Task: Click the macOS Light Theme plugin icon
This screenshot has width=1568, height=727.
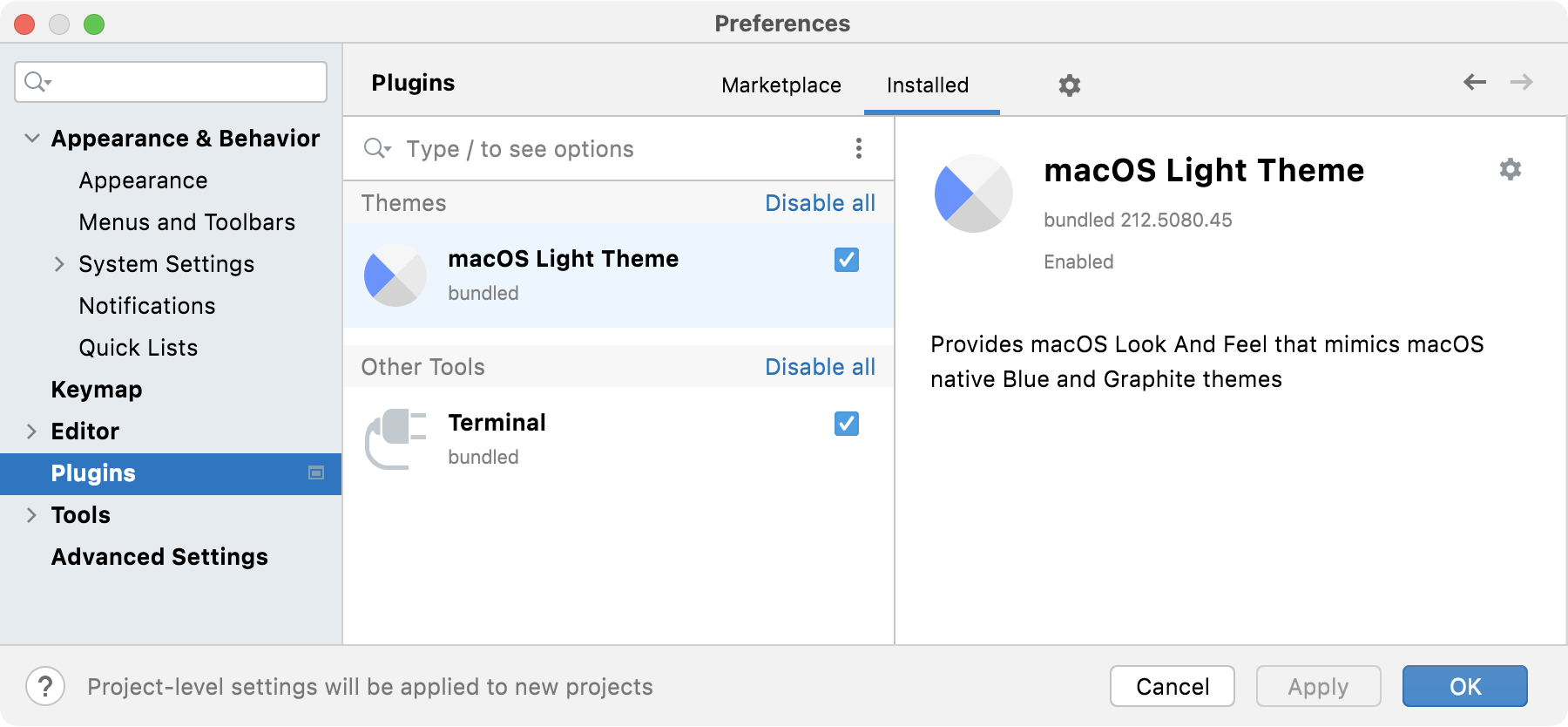Action: pos(394,275)
